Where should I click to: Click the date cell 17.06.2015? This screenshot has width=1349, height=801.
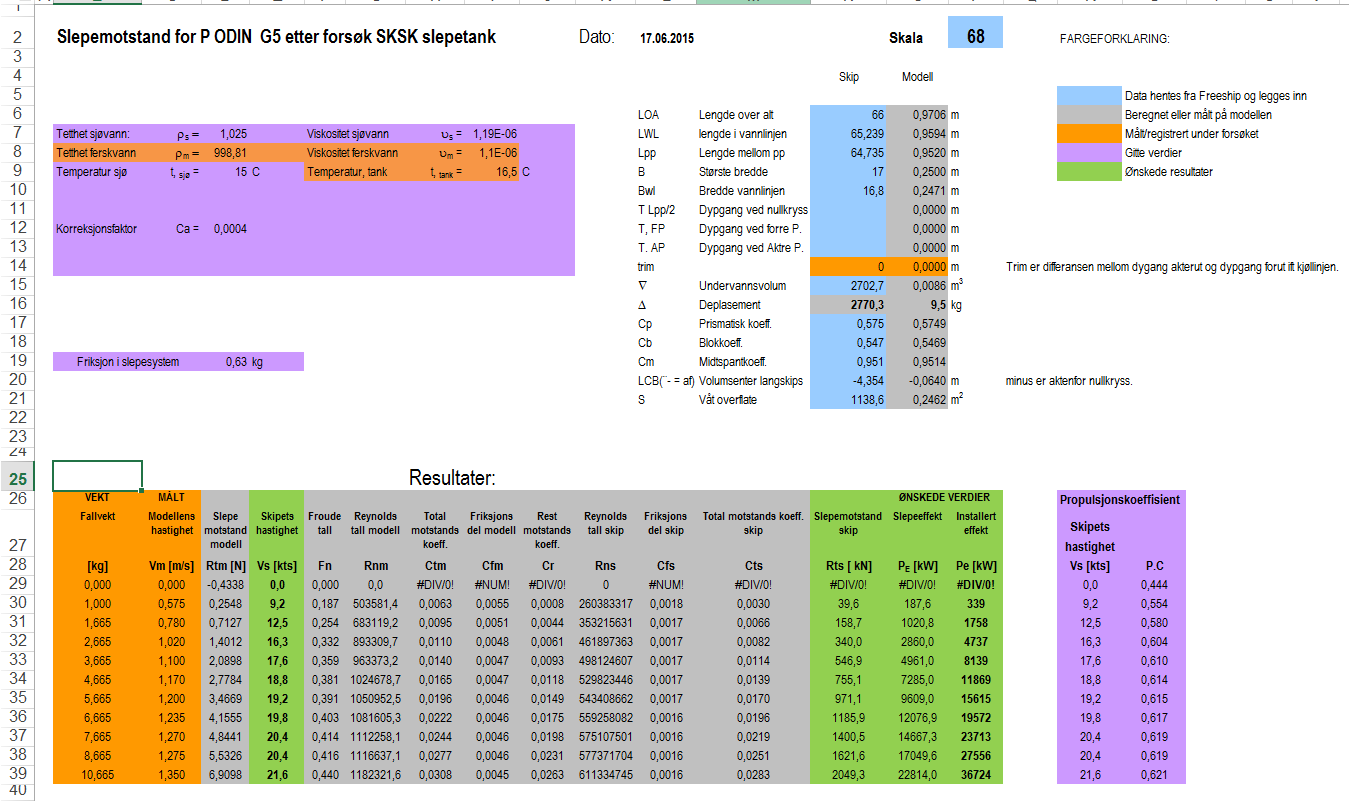click(667, 39)
